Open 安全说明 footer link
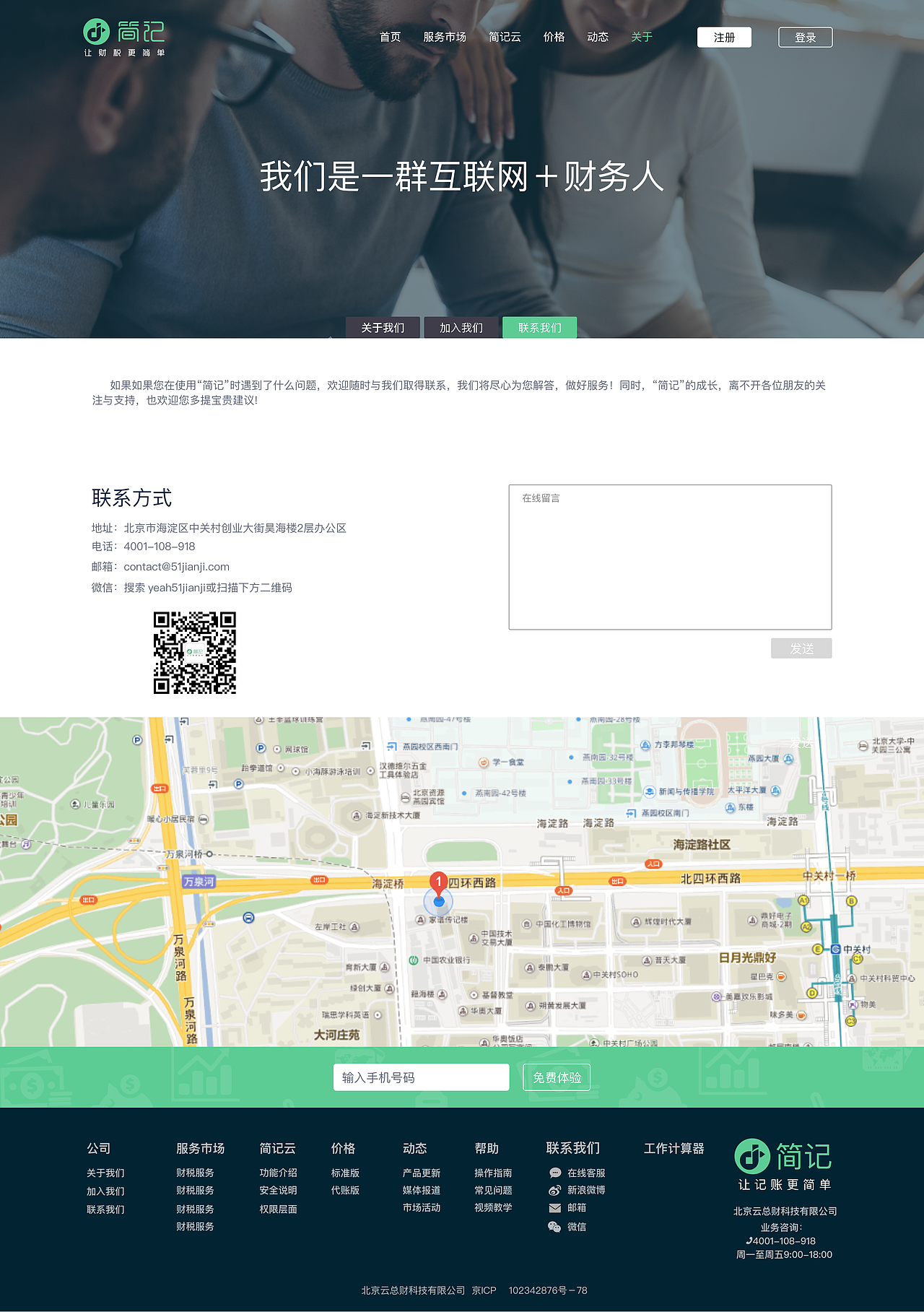The image size is (924, 1312). (278, 1190)
